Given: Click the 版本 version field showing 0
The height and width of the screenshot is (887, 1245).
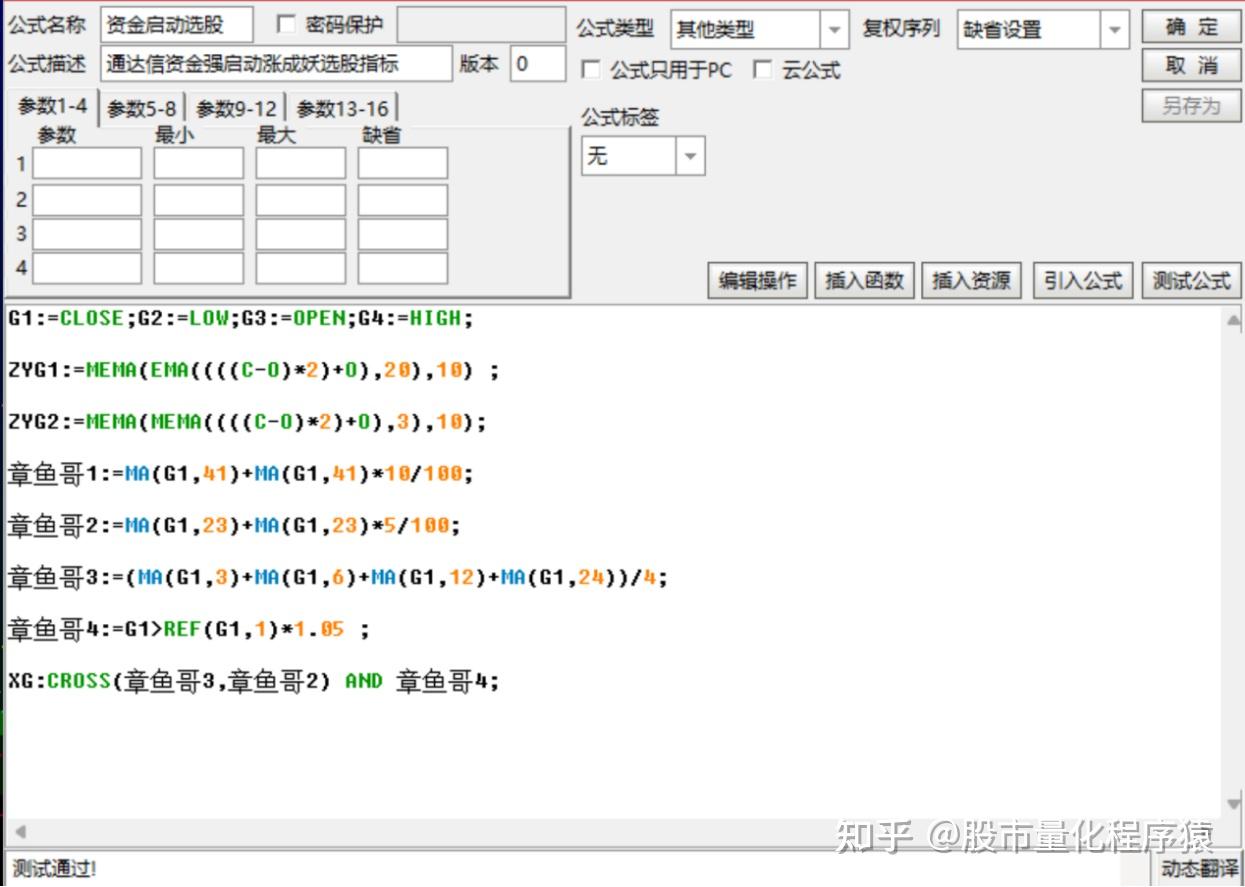Looking at the screenshot, I should 538,64.
